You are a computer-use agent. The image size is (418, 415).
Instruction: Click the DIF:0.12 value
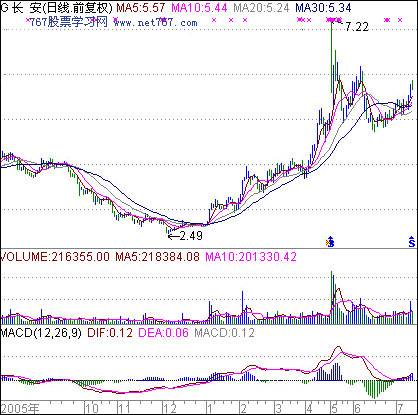[x=110, y=333]
